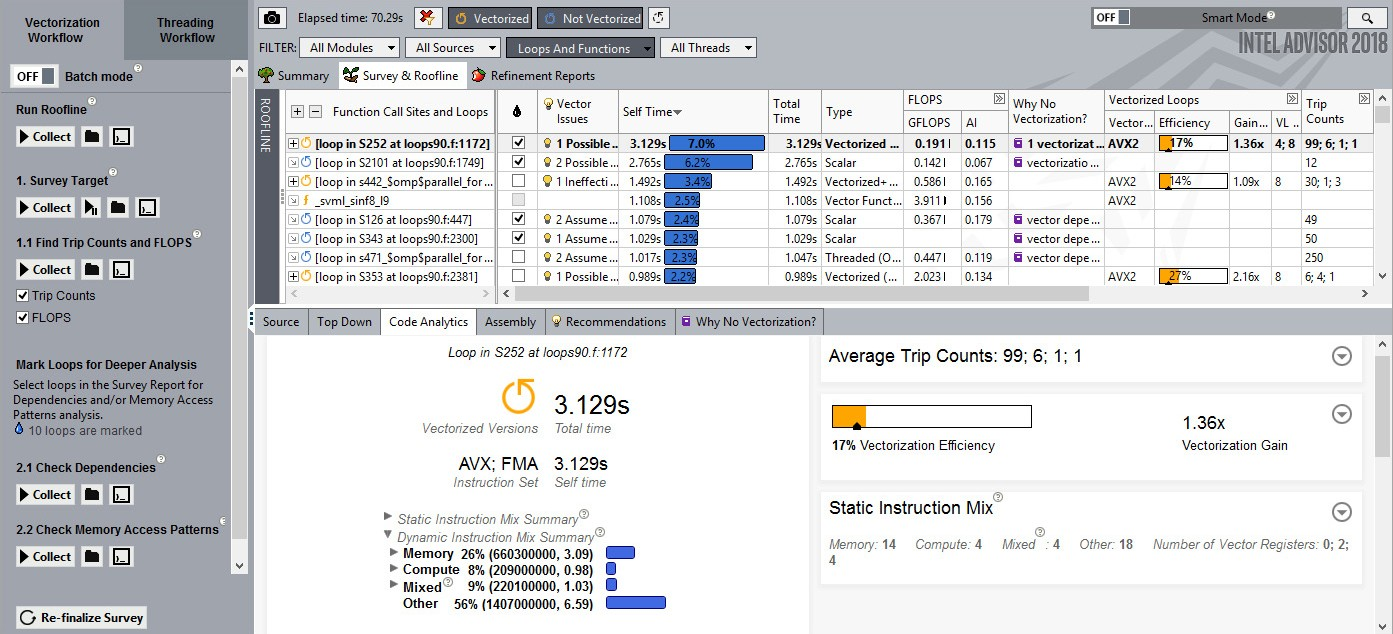Check mark box for loop in s442
Image resolution: width=1393 pixels, height=634 pixels.
(x=518, y=181)
